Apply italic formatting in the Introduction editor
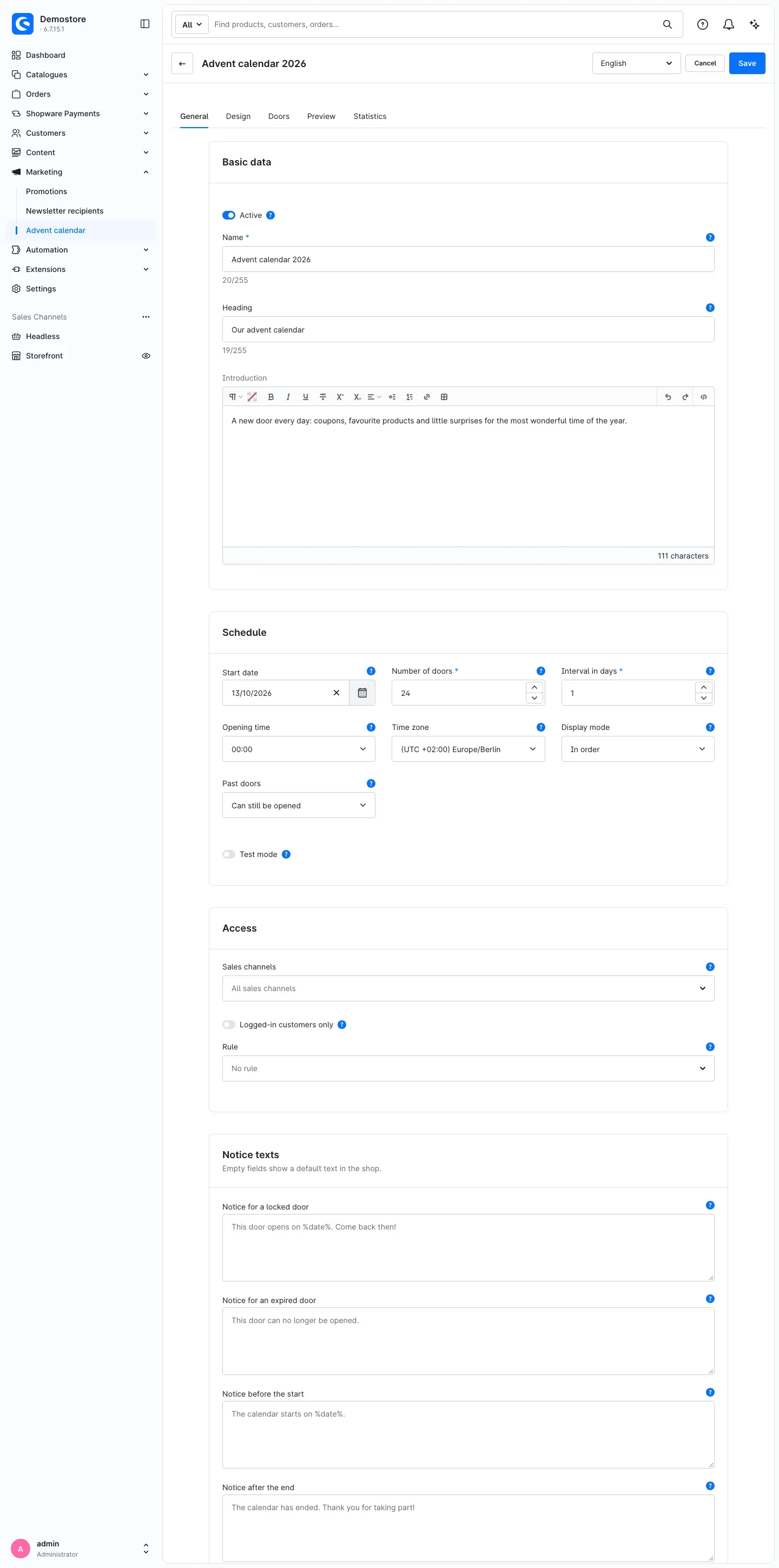 [x=288, y=397]
